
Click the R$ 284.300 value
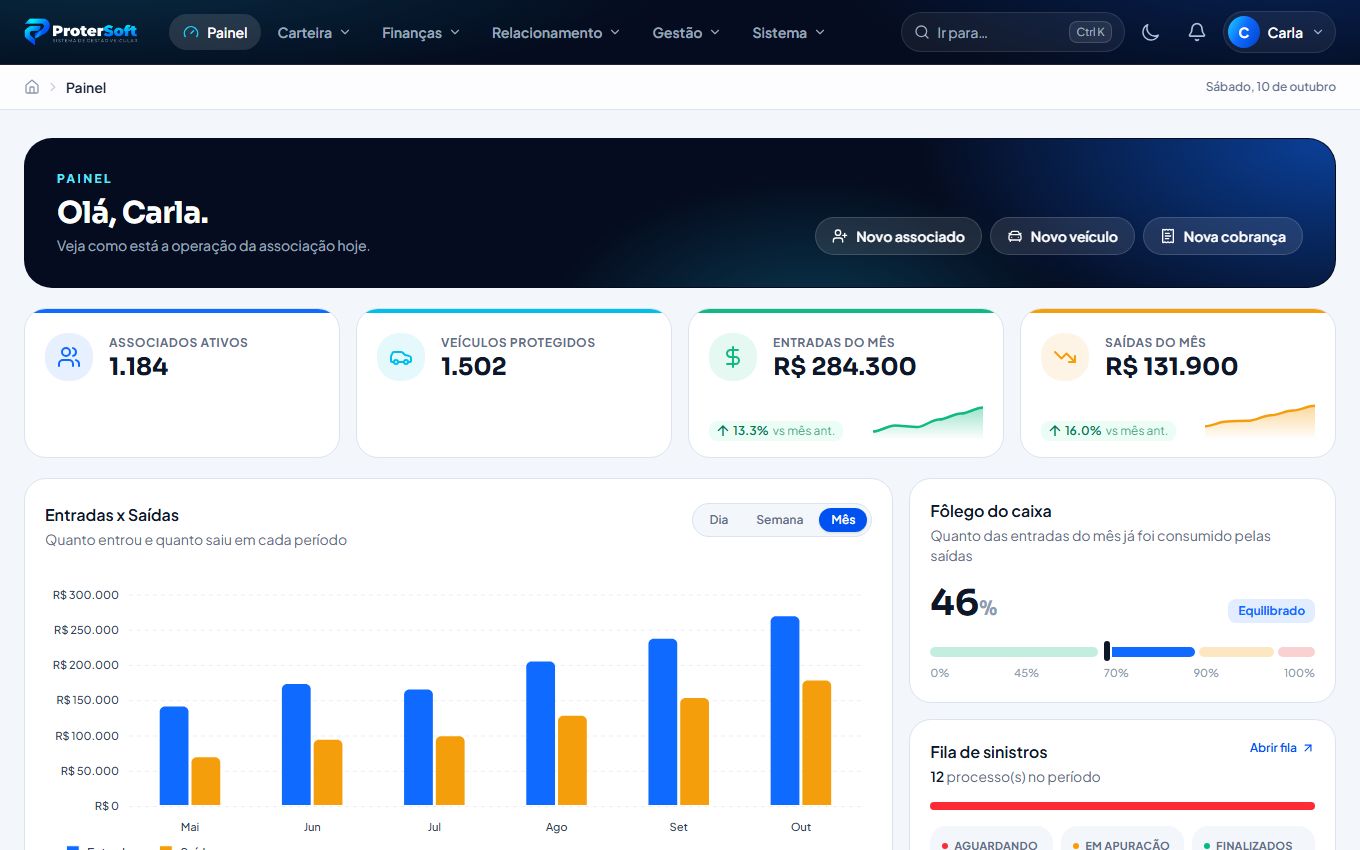point(845,366)
